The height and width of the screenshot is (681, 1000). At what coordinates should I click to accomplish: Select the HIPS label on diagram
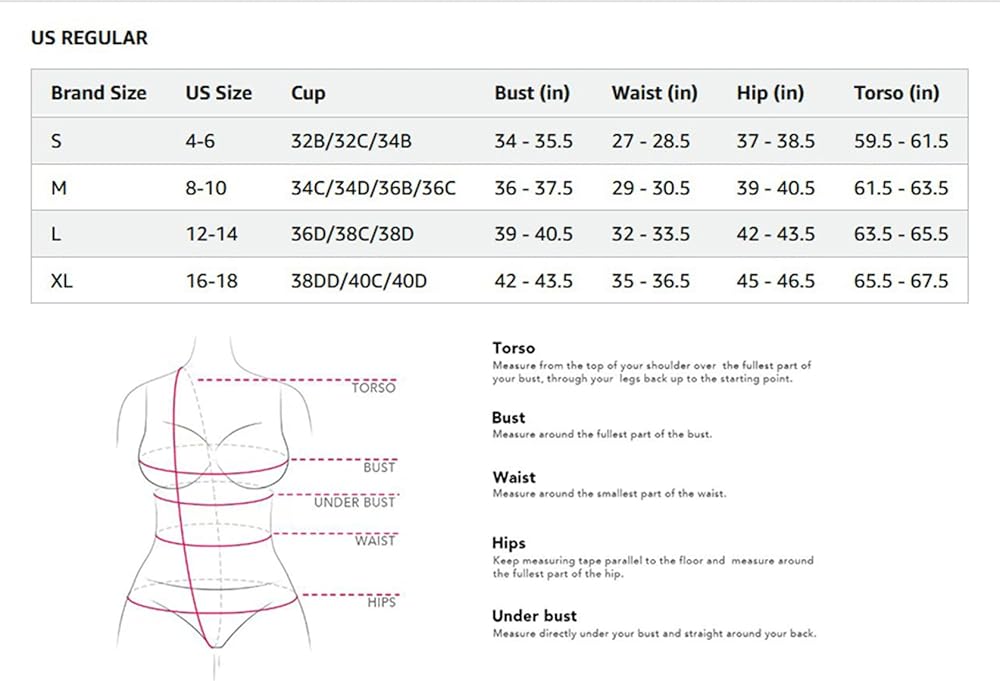point(381,602)
